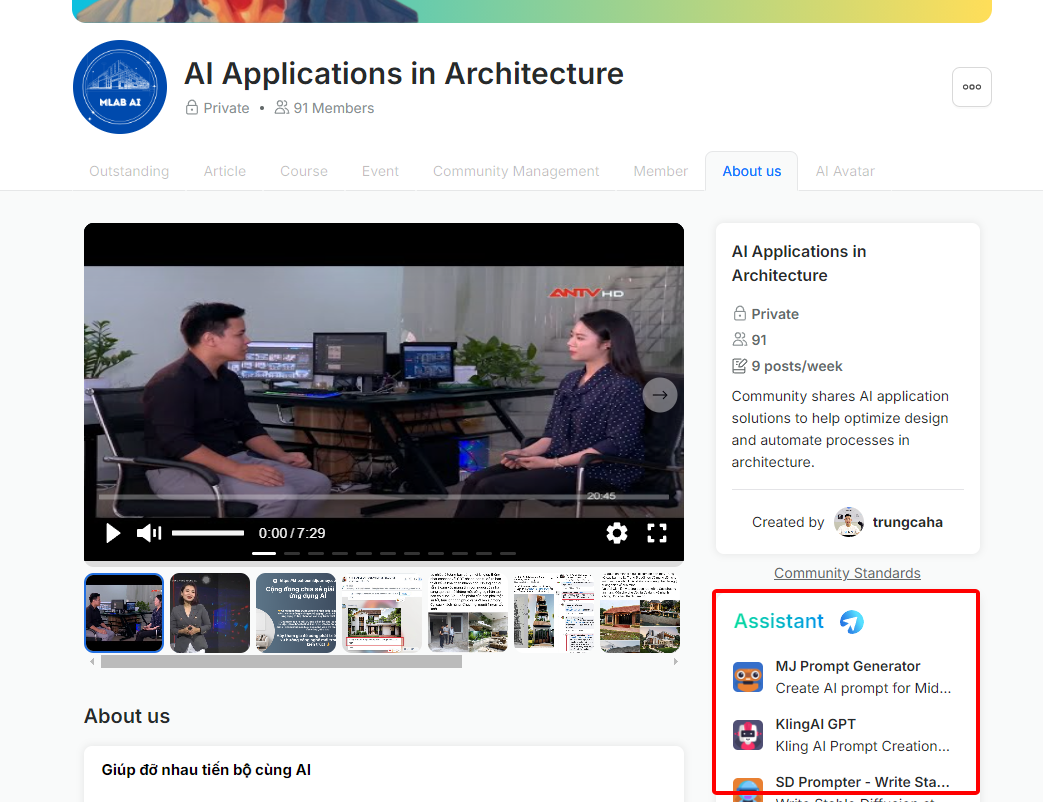1043x802 pixels.
Task: Click the Assistant paper plane icon
Action: click(851, 621)
